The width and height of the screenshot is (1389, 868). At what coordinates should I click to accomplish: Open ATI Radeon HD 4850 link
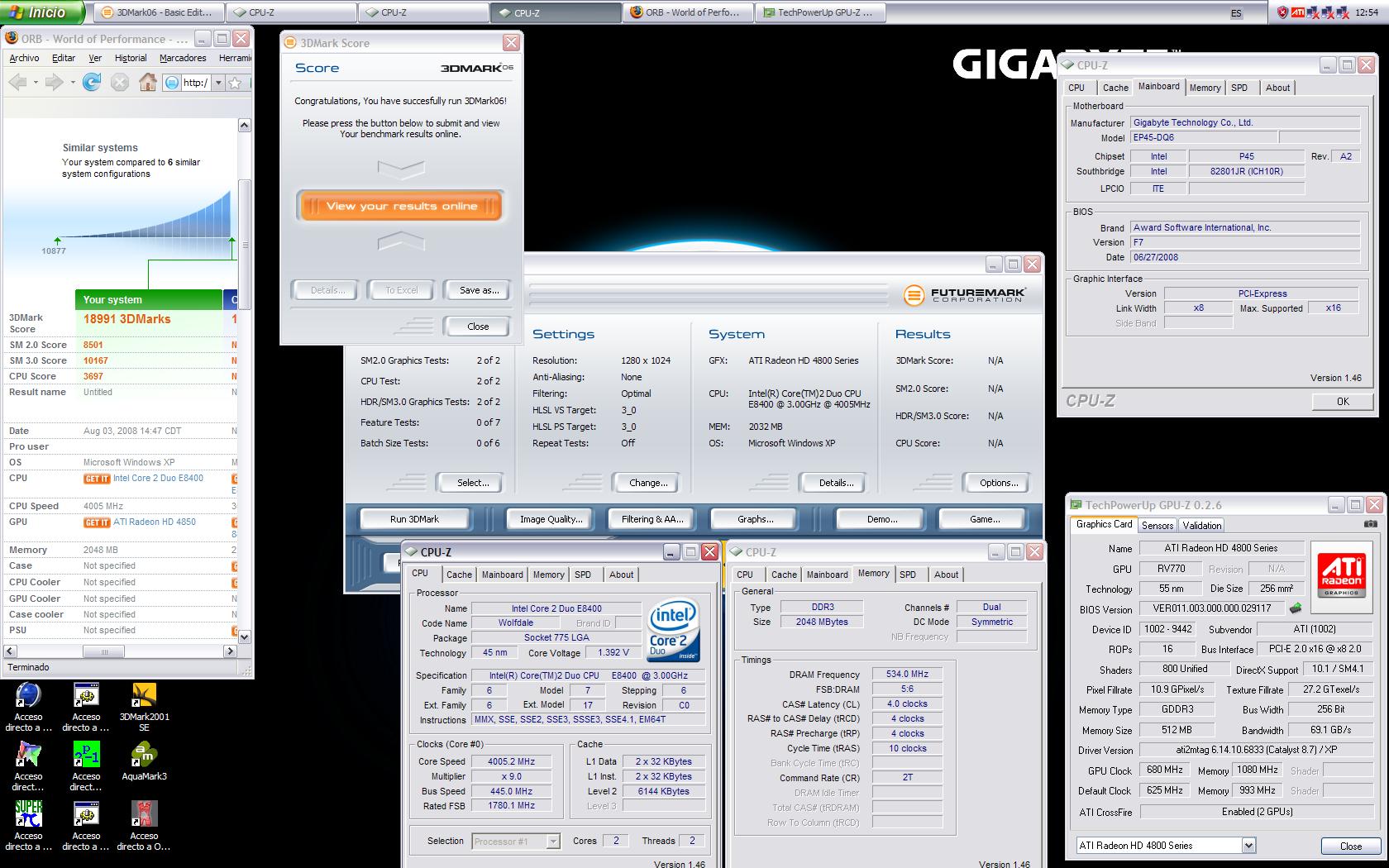pos(155,522)
